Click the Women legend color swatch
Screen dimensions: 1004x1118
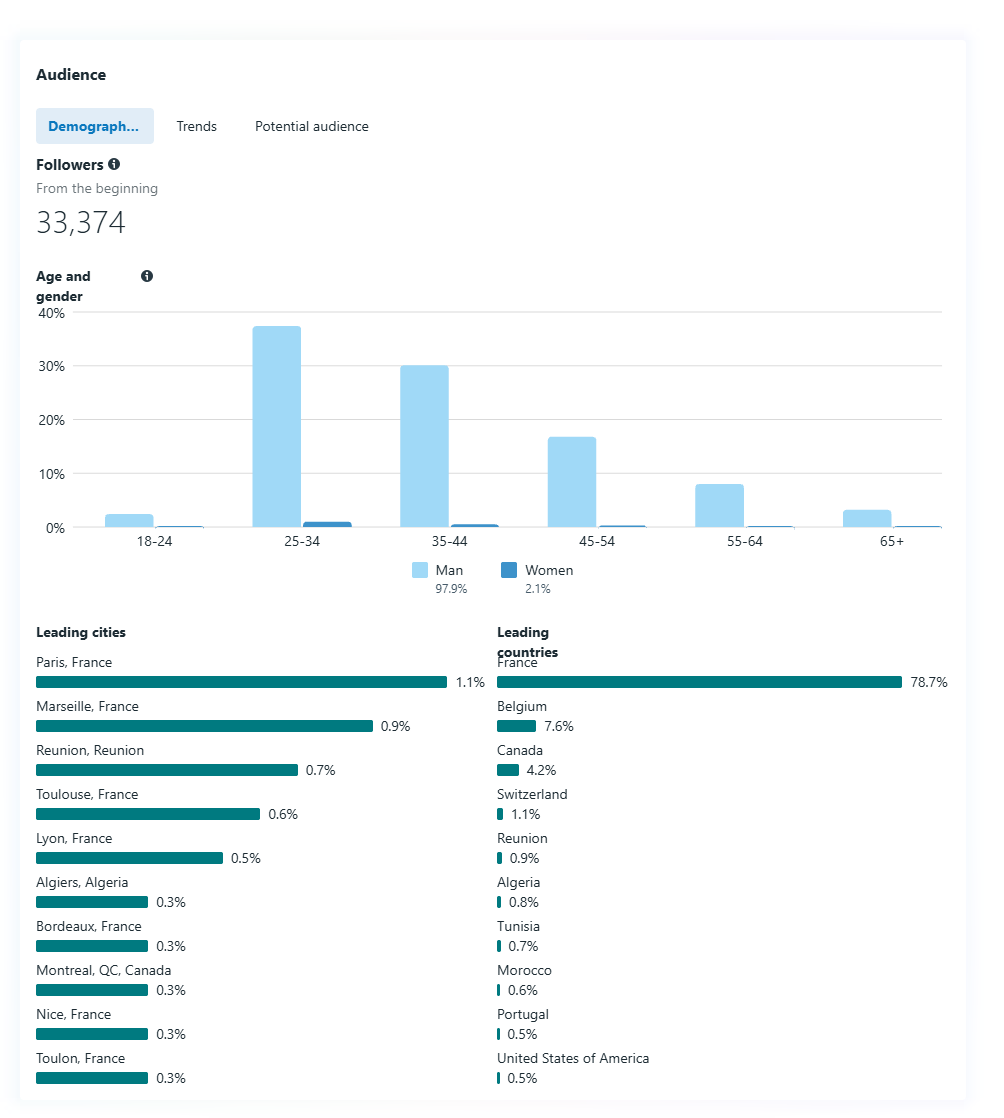click(509, 570)
